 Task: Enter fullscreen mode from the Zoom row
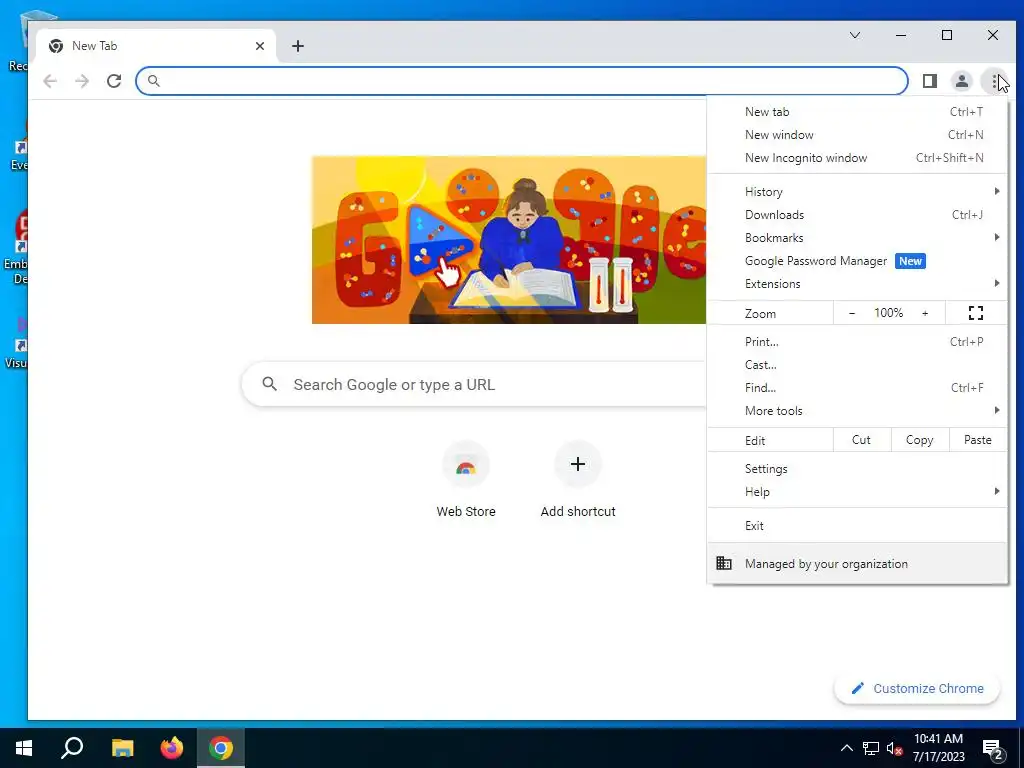[976, 313]
